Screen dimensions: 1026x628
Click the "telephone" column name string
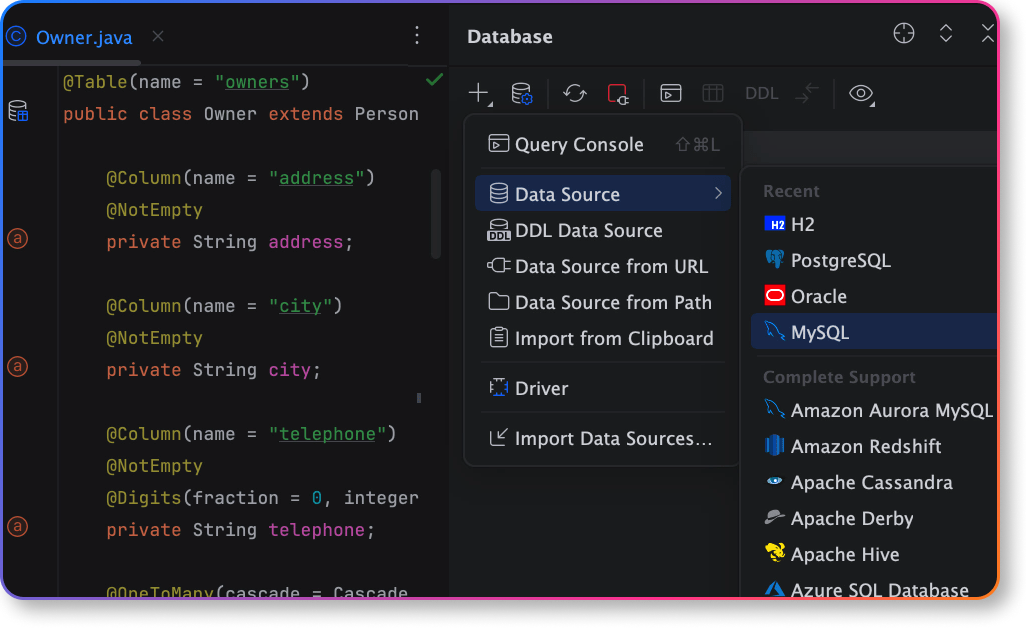tap(327, 434)
